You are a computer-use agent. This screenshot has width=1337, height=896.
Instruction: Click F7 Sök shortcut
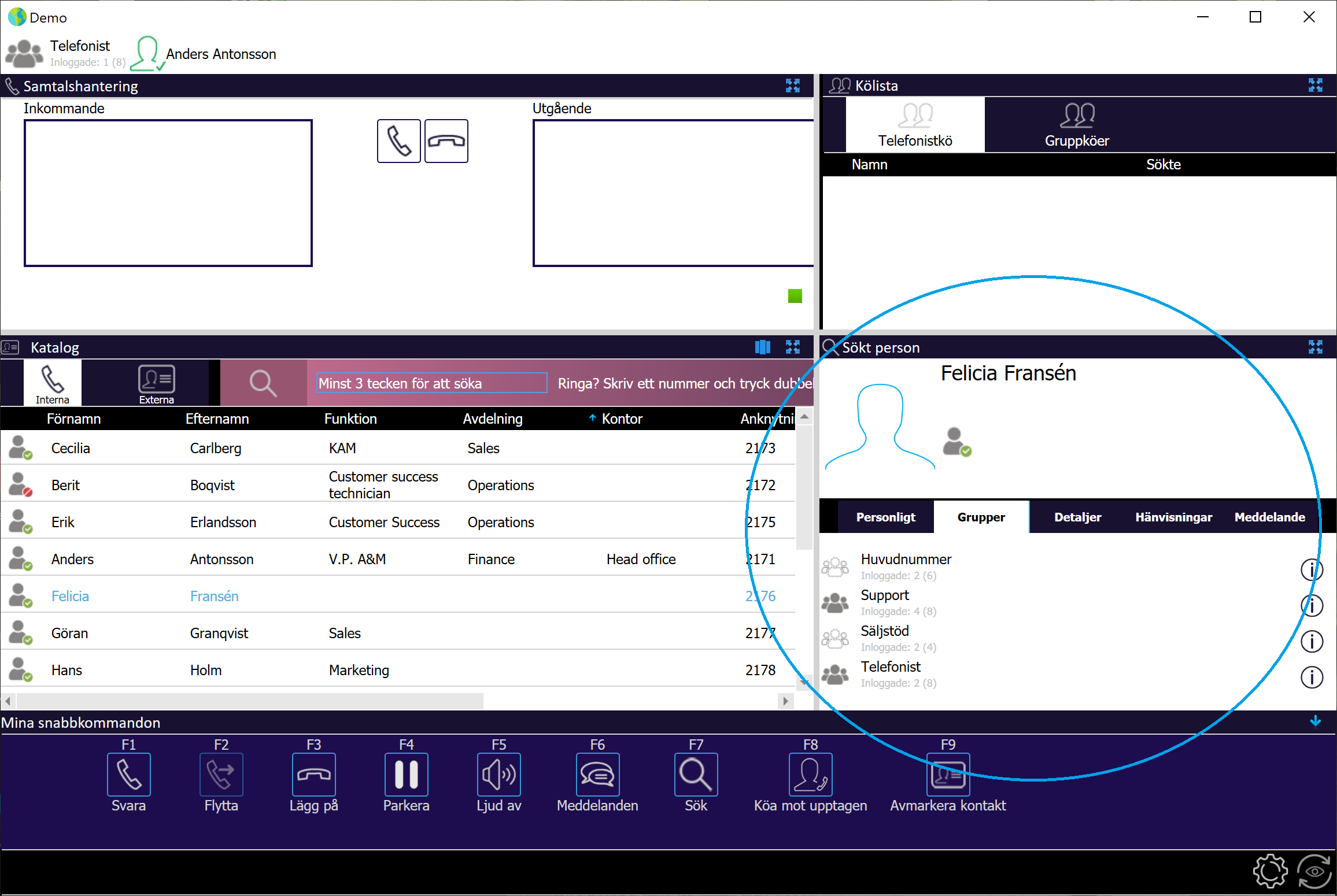(x=696, y=775)
